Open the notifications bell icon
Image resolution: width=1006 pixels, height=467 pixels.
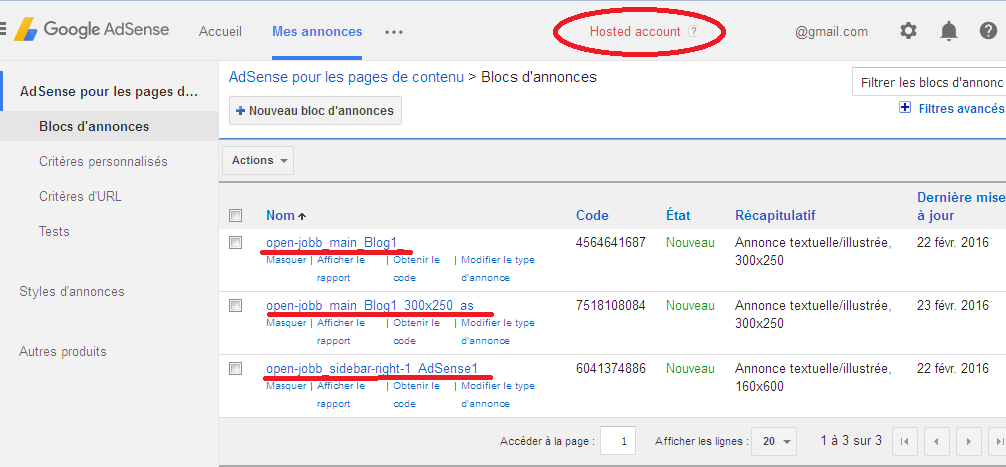[x=948, y=30]
